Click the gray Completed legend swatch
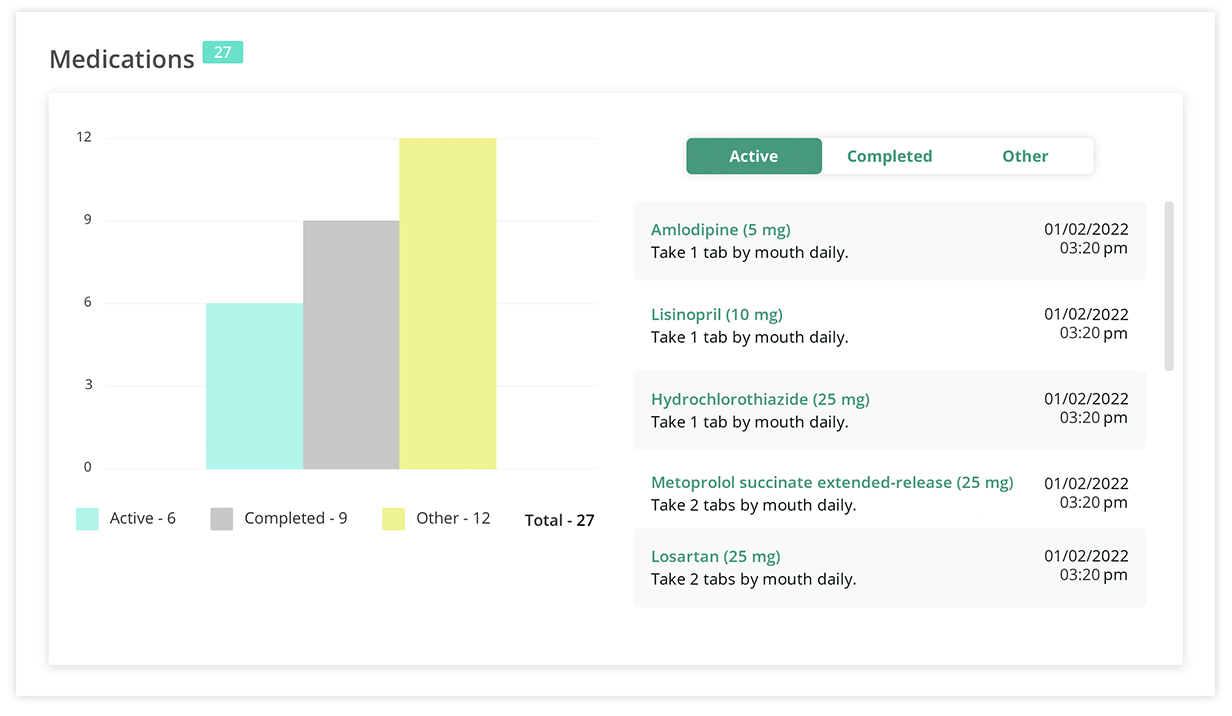Viewport: 1232px width, 716px height. click(222, 519)
